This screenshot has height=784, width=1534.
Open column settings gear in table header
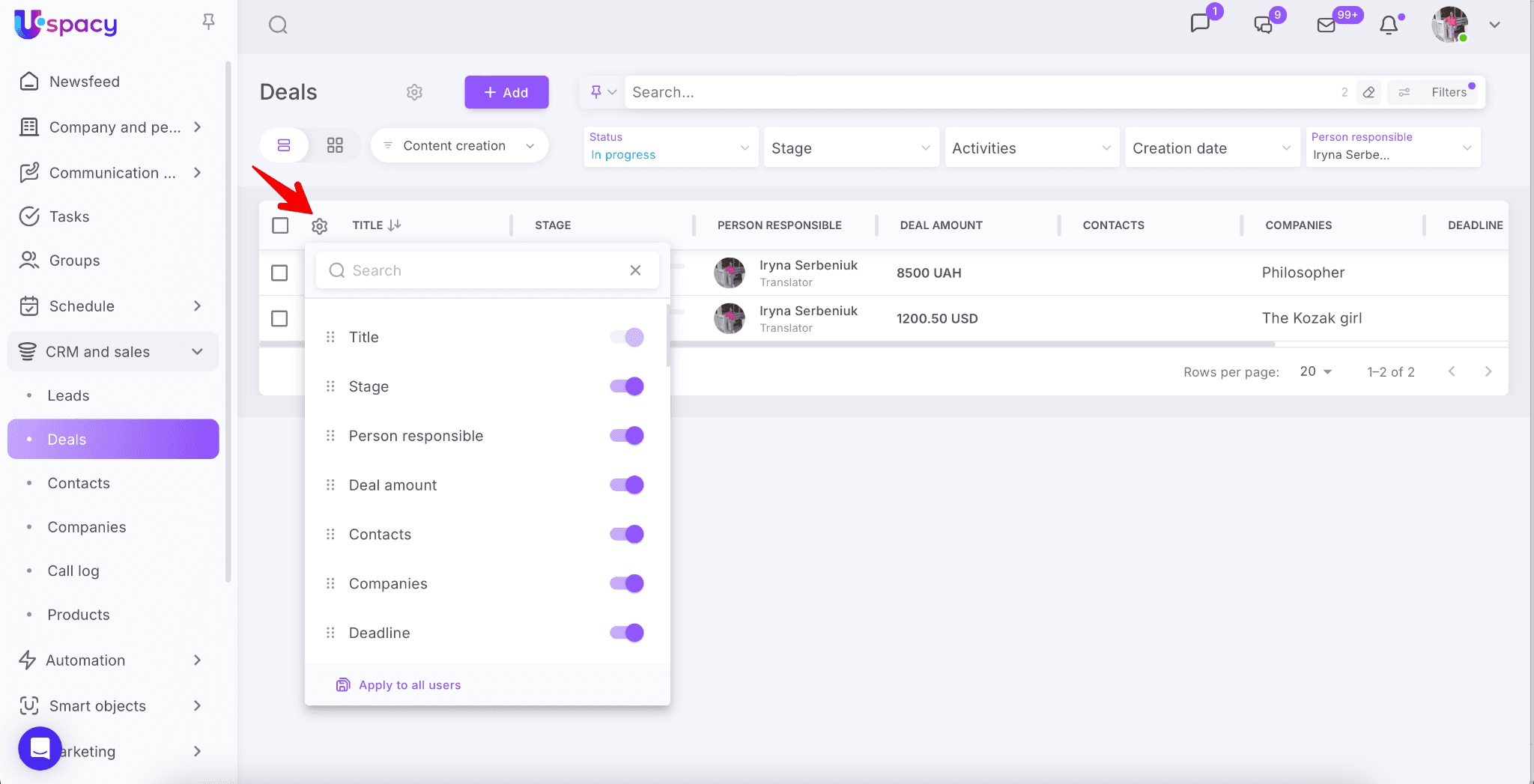click(x=320, y=225)
